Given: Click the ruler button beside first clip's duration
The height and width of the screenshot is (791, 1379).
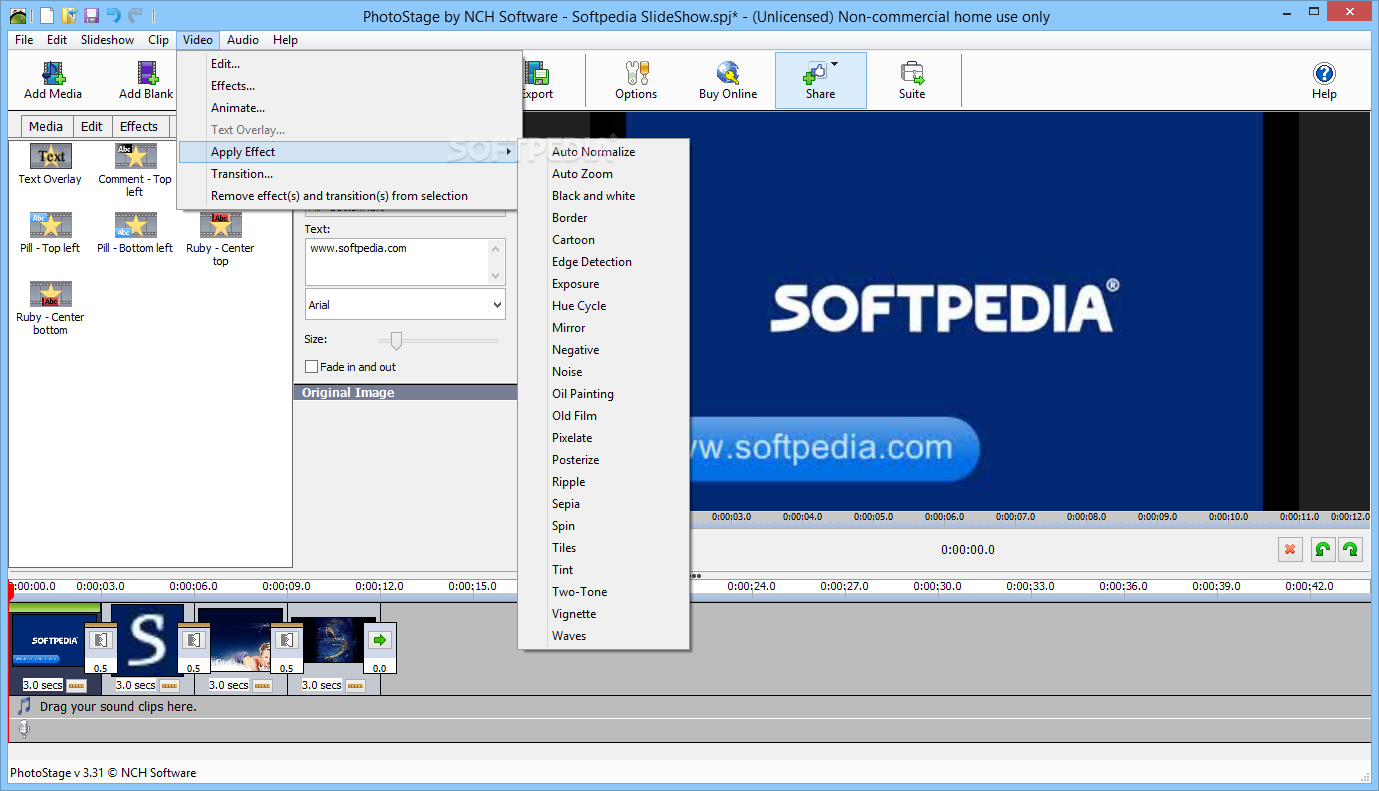Looking at the screenshot, I should click(x=76, y=685).
